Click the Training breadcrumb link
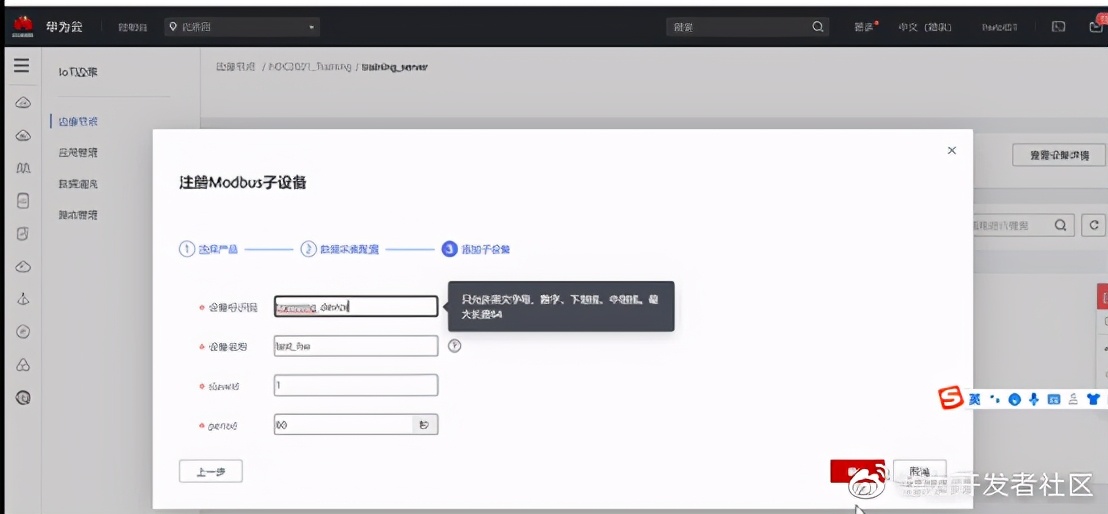Image resolution: width=1108 pixels, height=514 pixels. pos(310,66)
